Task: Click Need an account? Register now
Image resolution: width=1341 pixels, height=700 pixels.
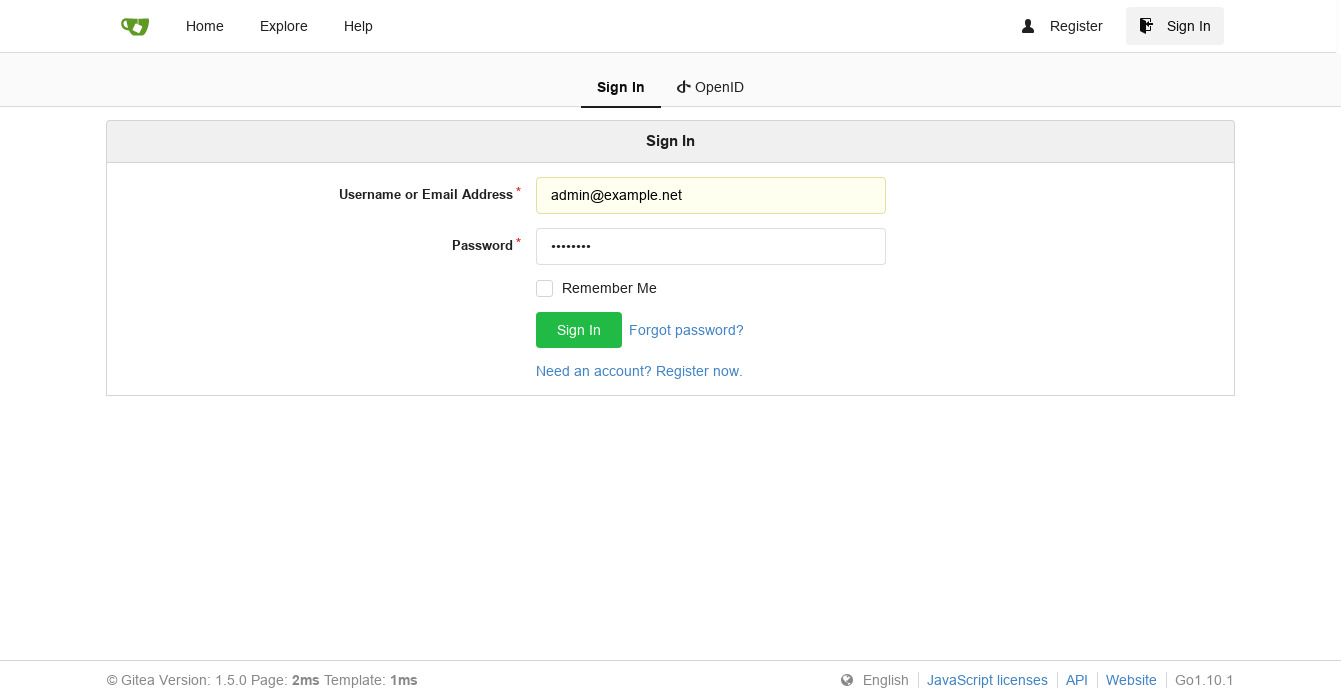Action: coord(639,371)
